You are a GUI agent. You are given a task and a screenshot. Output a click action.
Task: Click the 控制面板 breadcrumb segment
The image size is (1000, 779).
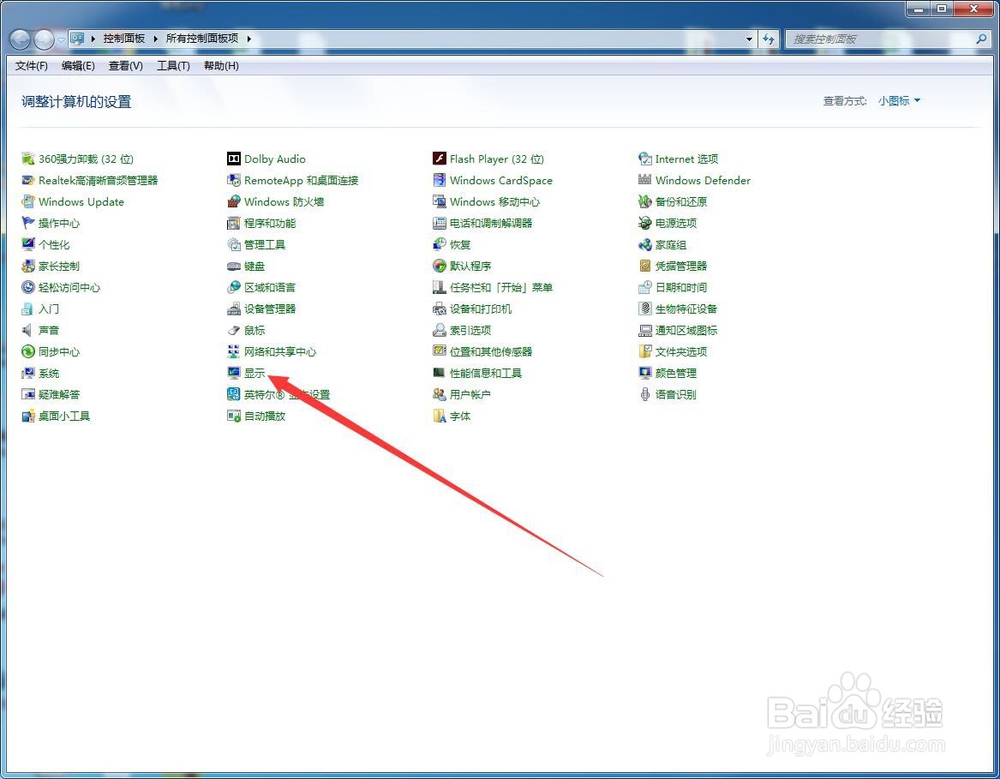(x=124, y=38)
